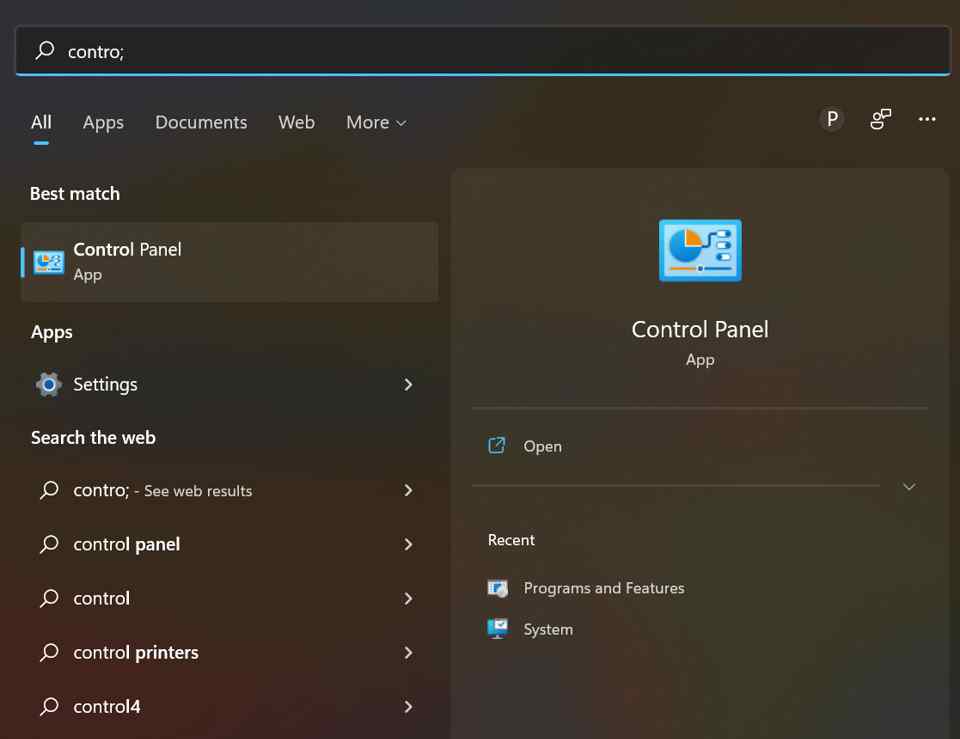Click Open for Control Panel
This screenshot has width=960, height=739.
click(x=542, y=446)
